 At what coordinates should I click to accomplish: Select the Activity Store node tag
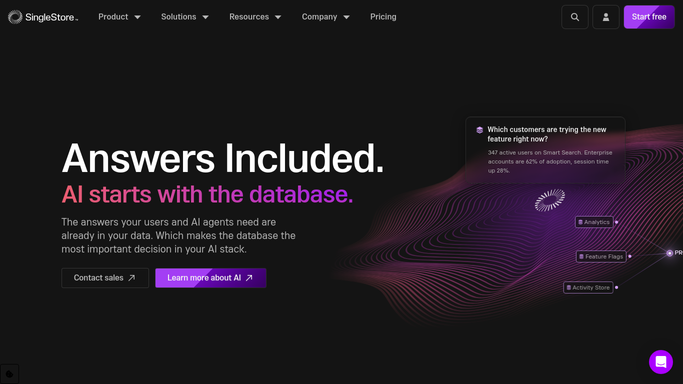588,287
